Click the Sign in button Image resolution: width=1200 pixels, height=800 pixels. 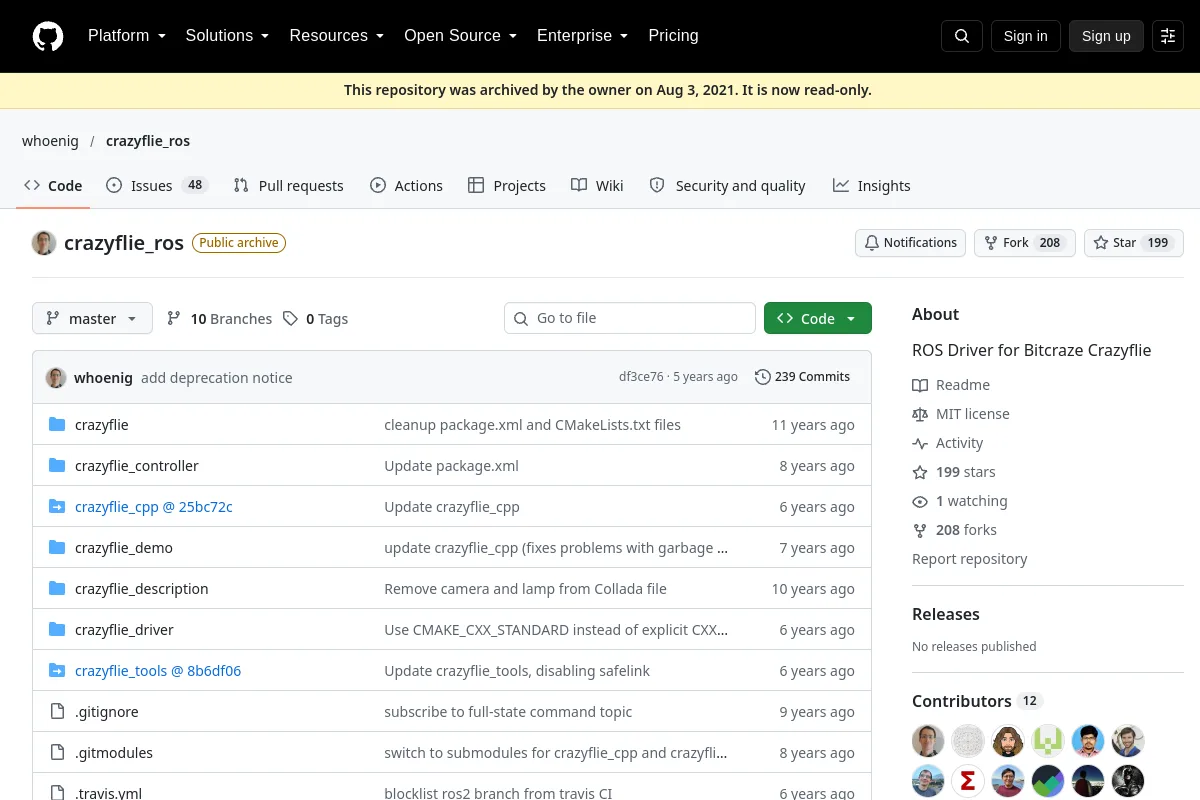tap(1025, 36)
